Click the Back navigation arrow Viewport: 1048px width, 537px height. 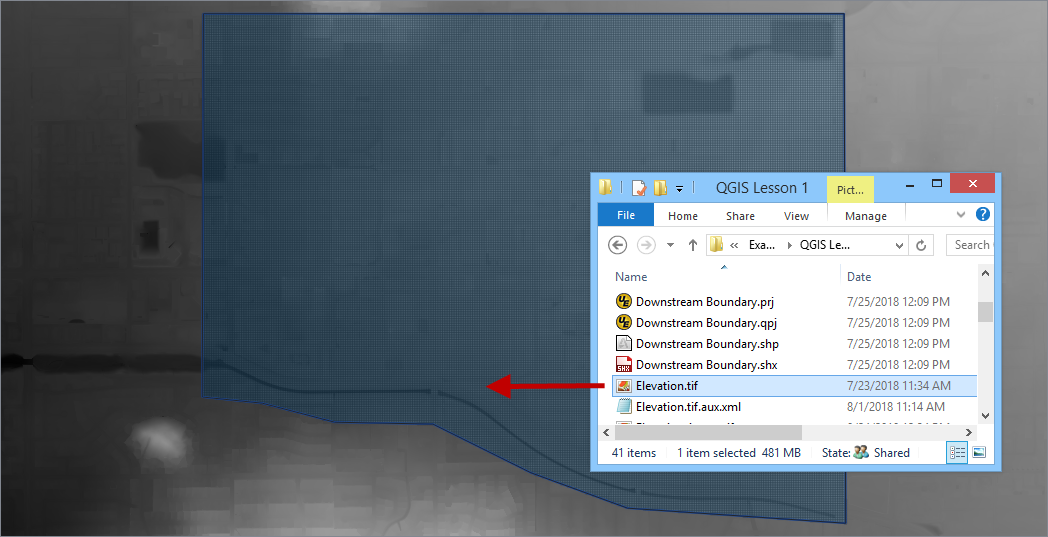point(618,245)
